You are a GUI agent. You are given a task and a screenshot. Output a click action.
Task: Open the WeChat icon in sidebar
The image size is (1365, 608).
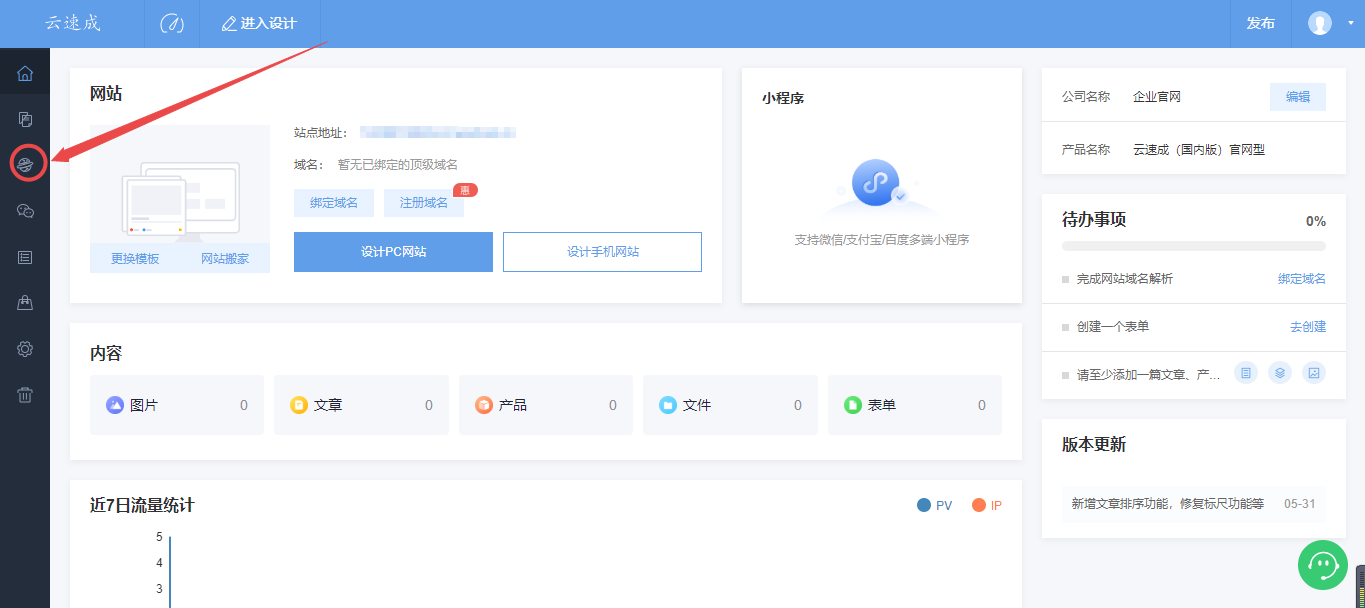pos(26,210)
